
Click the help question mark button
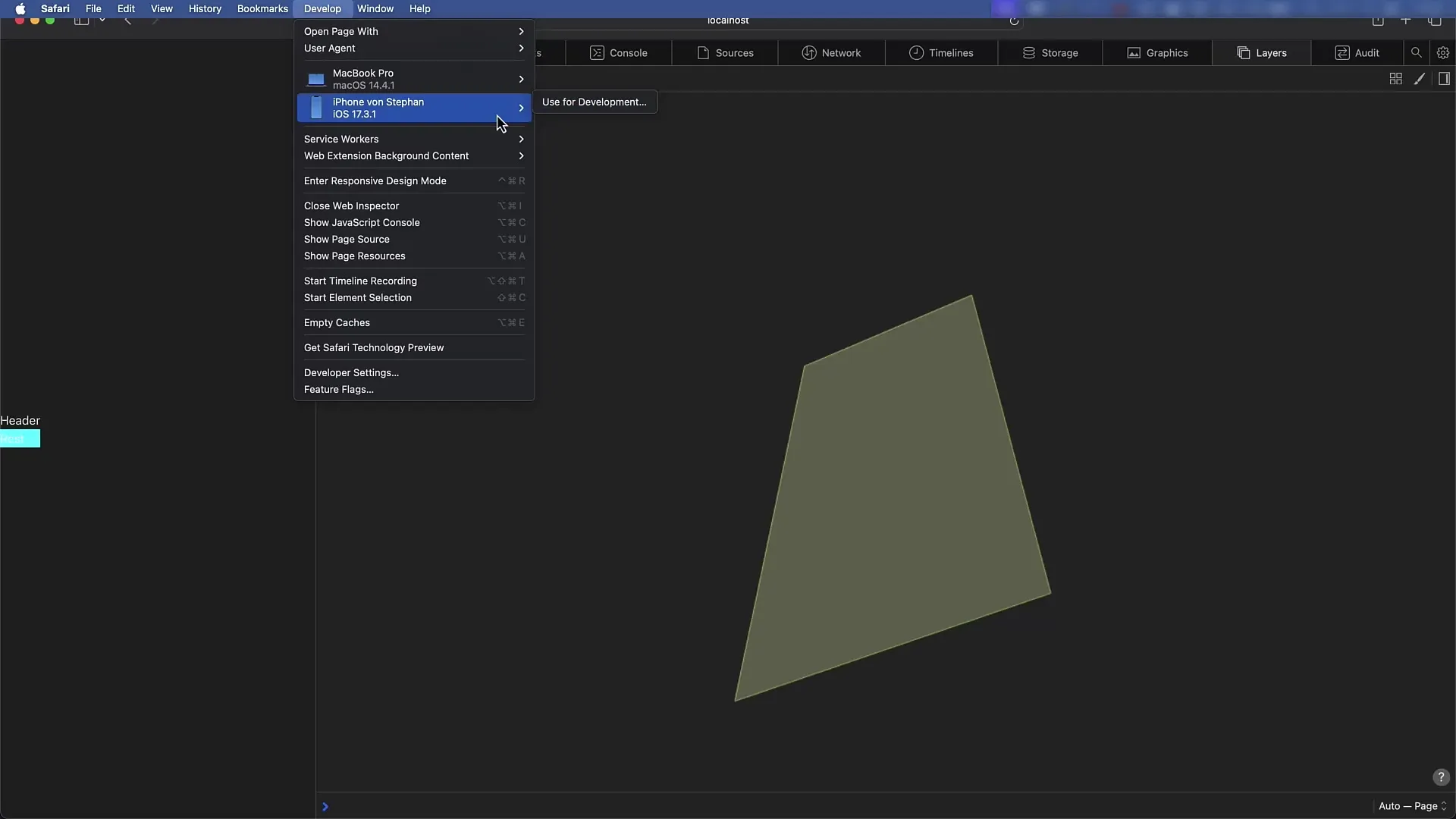pos(1441,777)
